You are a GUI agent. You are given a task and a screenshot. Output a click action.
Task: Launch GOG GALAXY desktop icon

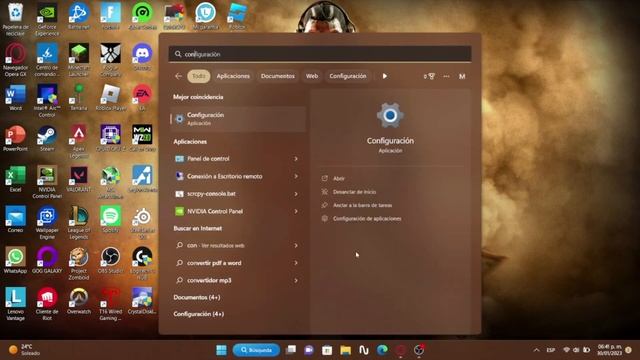[x=47, y=260]
